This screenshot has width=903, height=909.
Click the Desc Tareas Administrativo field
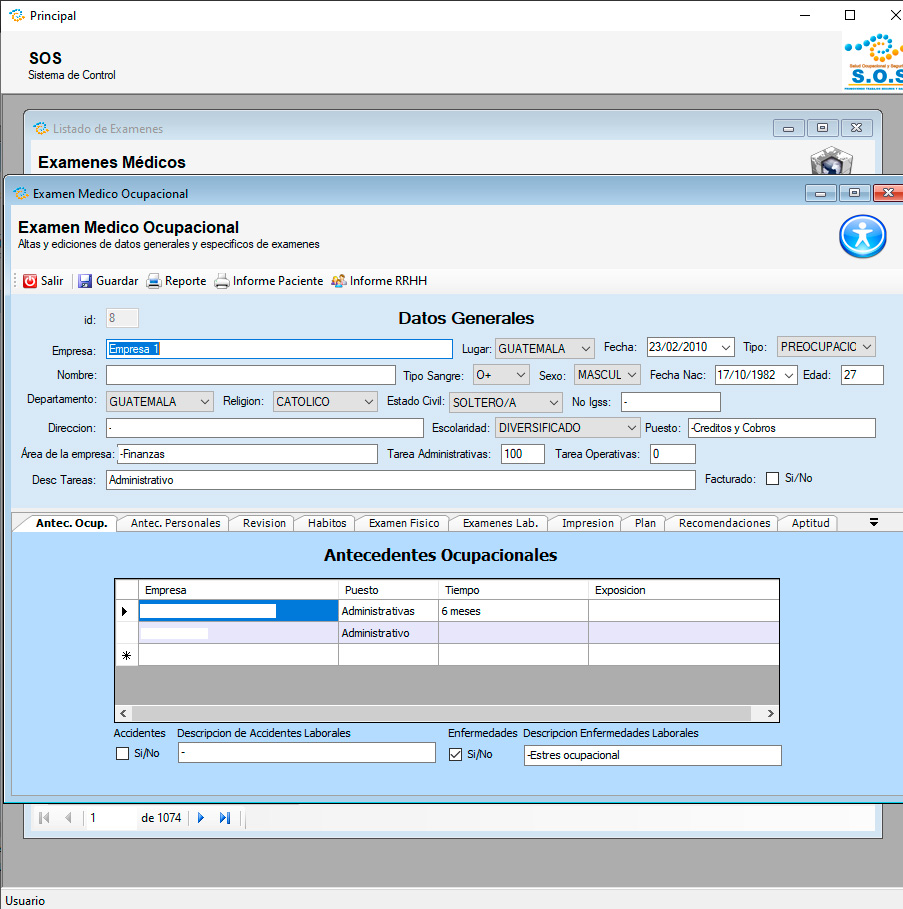tap(400, 480)
